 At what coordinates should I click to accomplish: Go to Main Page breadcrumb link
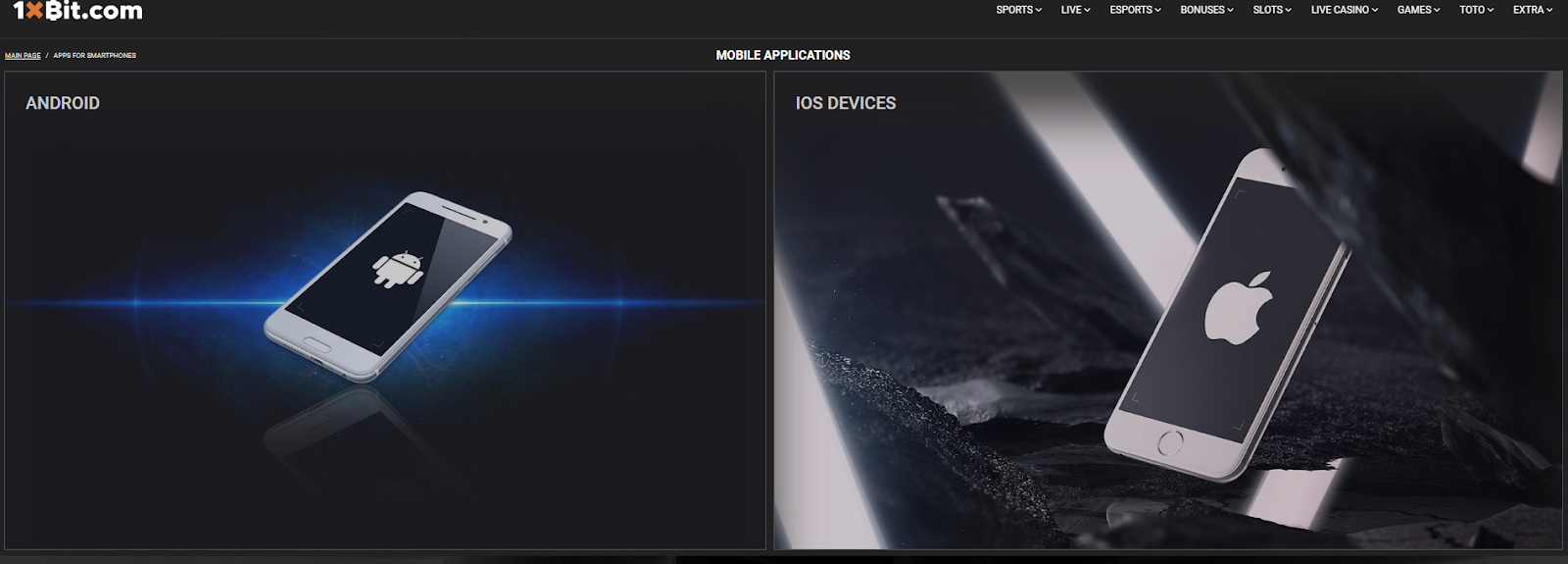coord(23,56)
